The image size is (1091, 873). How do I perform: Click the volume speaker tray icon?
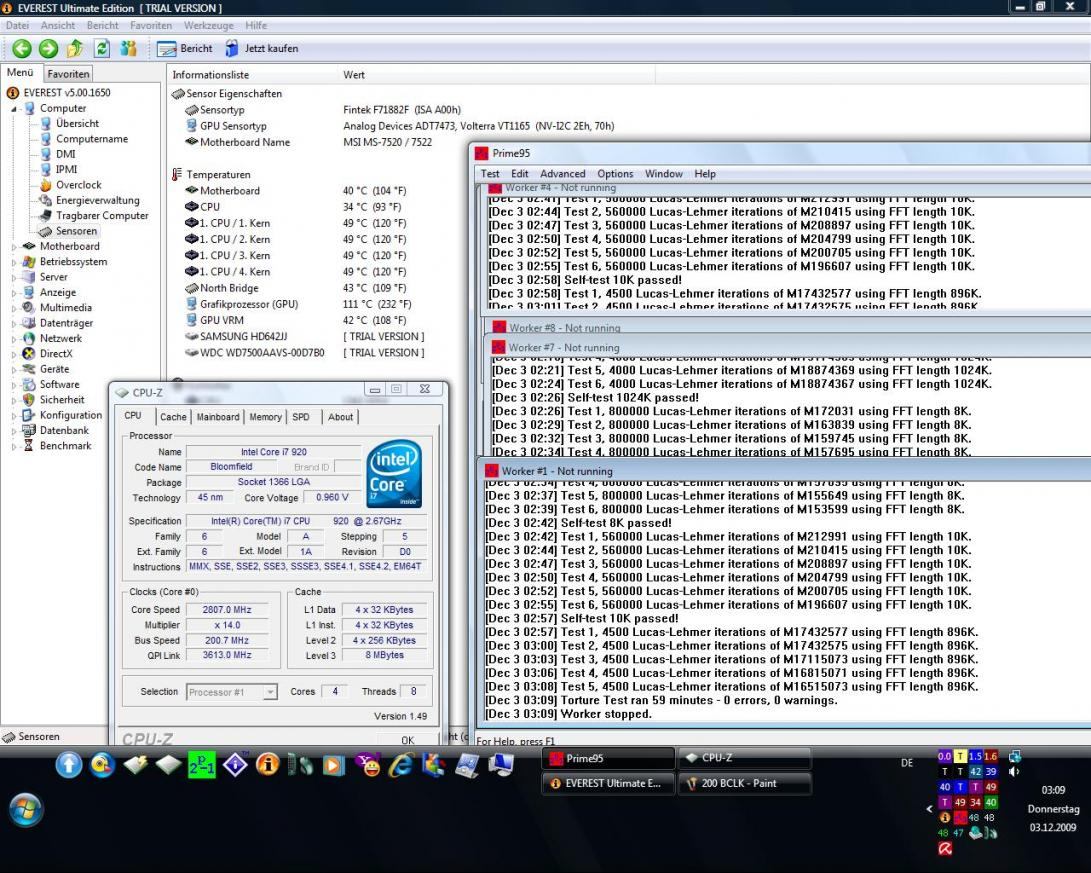pos(1014,771)
